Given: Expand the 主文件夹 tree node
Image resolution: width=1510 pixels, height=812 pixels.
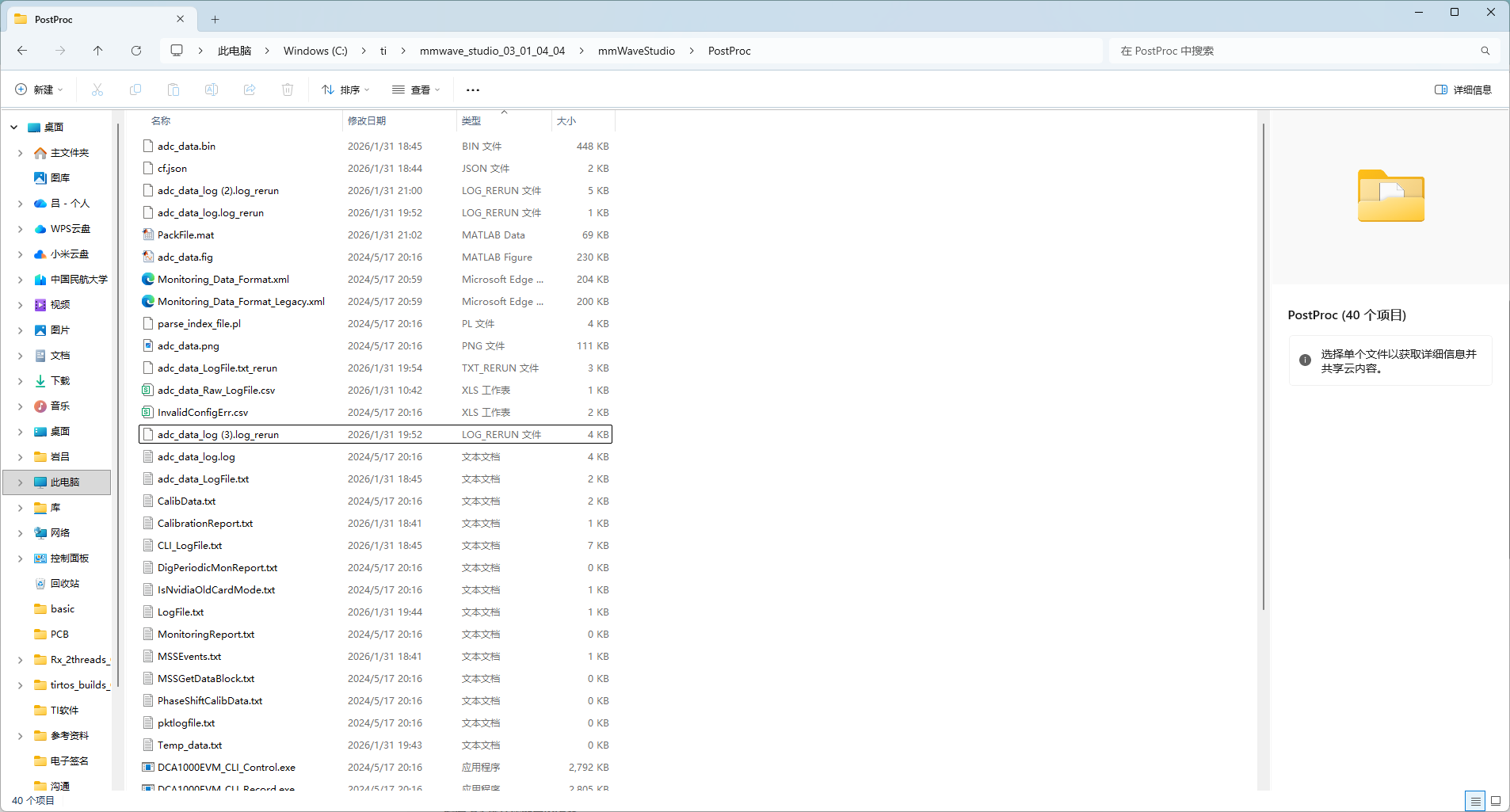Looking at the screenshot, I should click(21, 153).
